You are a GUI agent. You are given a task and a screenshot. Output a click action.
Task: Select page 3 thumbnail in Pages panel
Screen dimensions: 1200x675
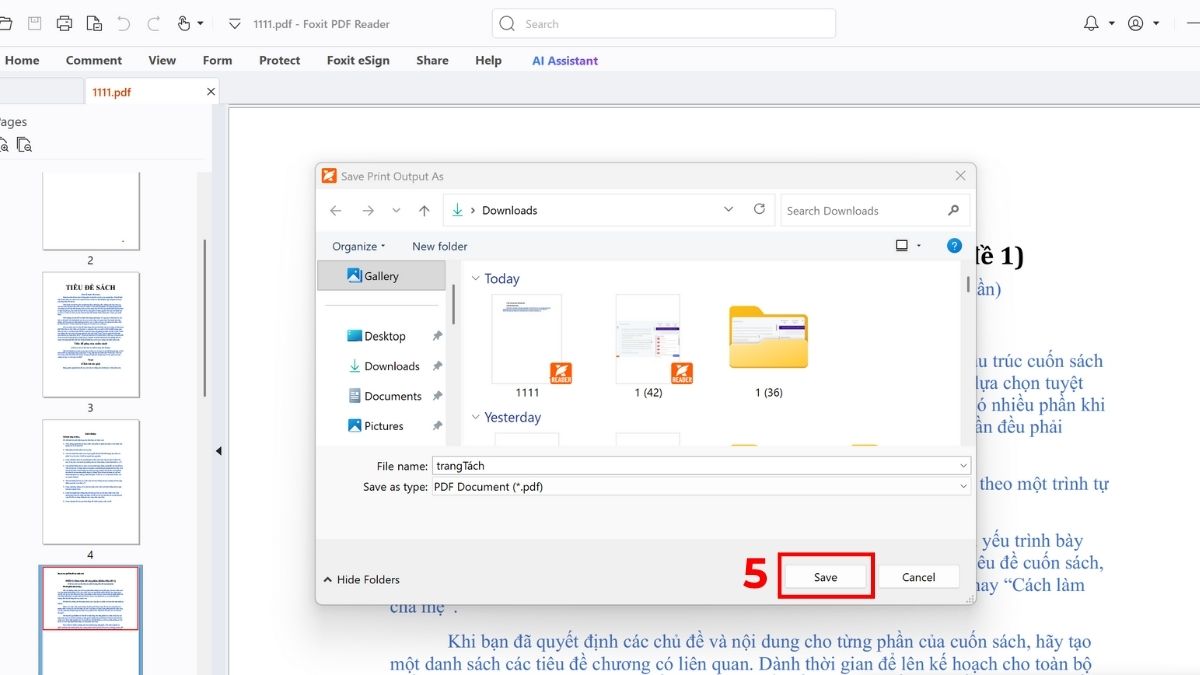(x=91, y=334)
